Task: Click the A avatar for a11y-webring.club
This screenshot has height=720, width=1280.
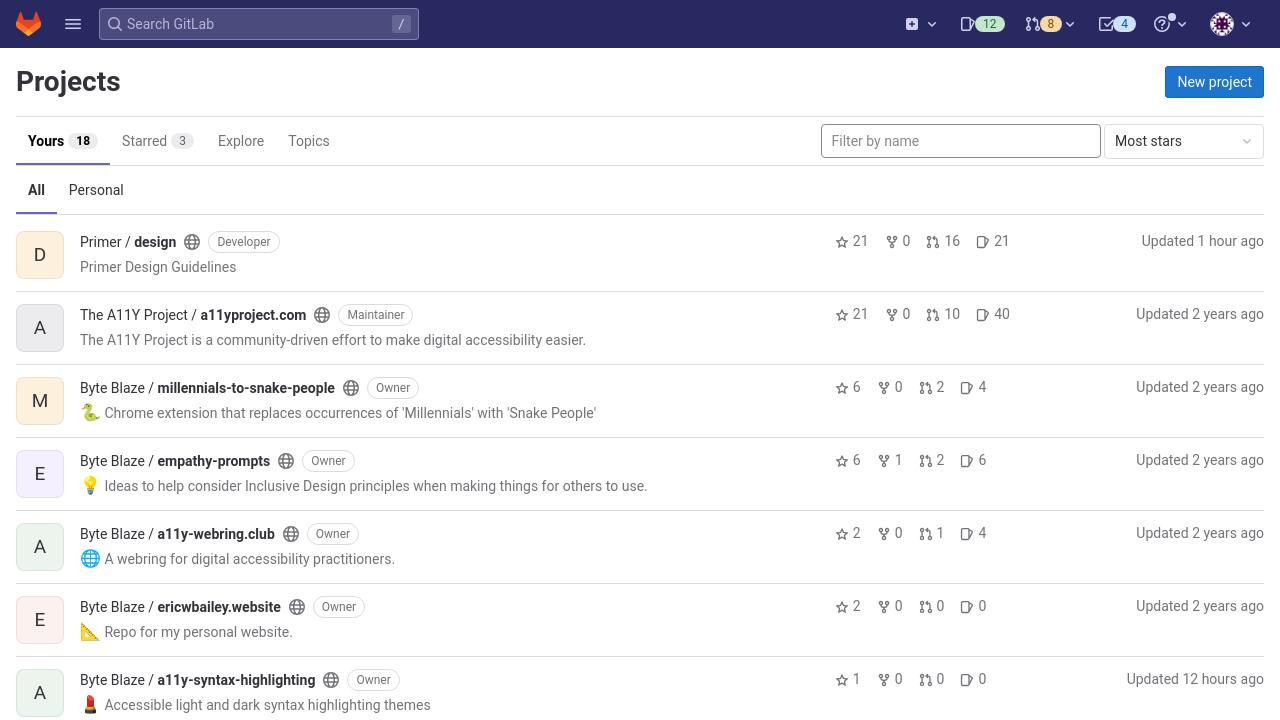Action: click(x=40, y=547)
